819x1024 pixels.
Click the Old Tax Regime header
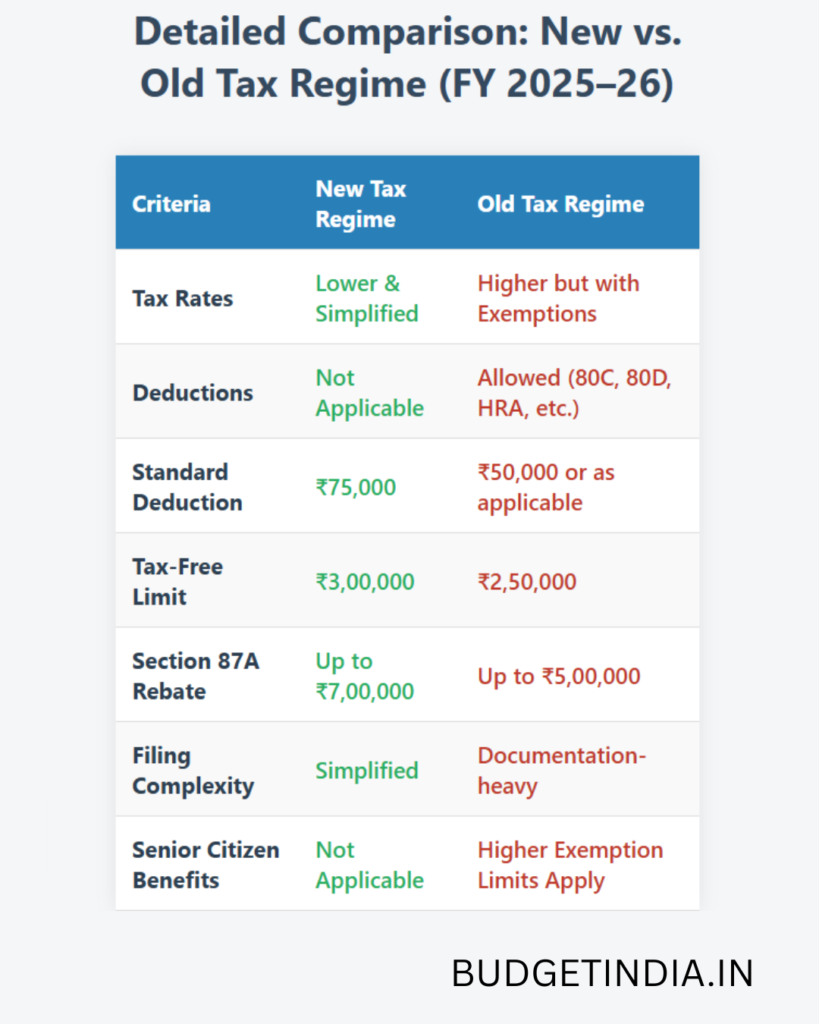(x=560, y=204)
